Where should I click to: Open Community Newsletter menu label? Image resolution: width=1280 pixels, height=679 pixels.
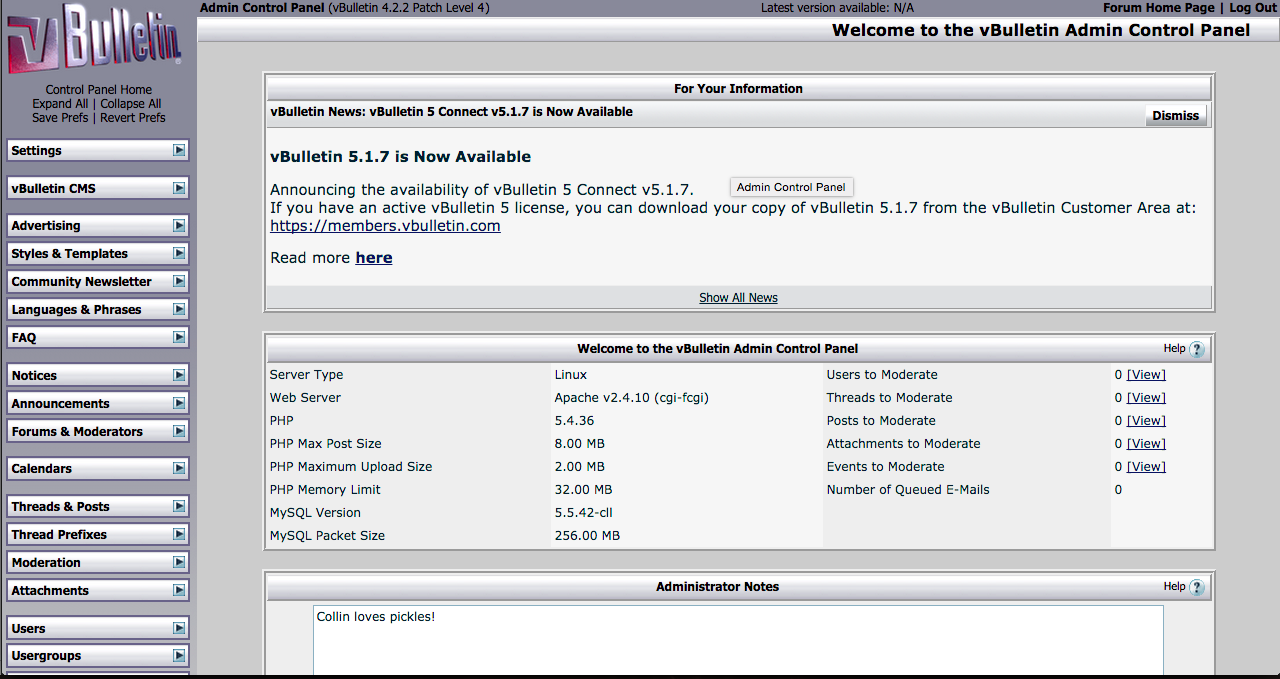pyautogui.click(x=81, y=282)
